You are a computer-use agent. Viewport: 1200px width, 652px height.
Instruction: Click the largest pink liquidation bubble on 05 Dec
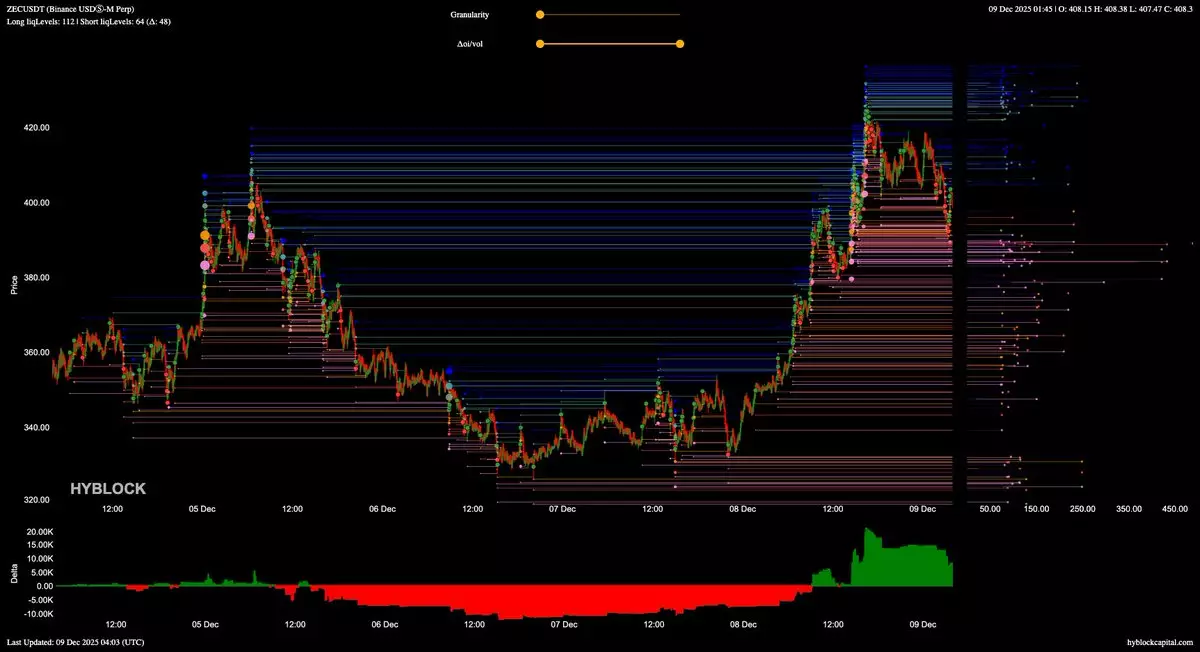(205, 265)
